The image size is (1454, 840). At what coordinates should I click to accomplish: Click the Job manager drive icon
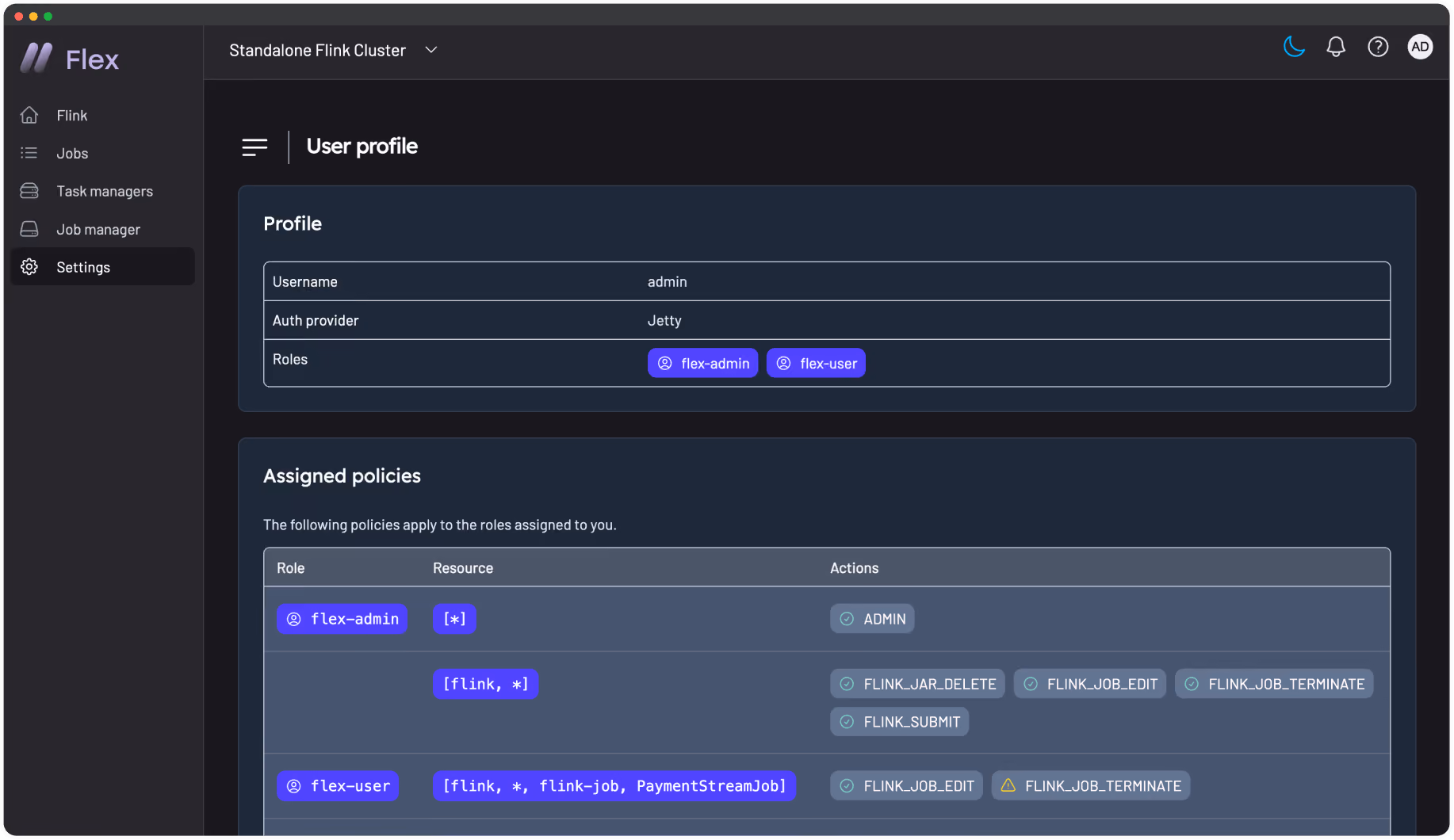[29, 229]
